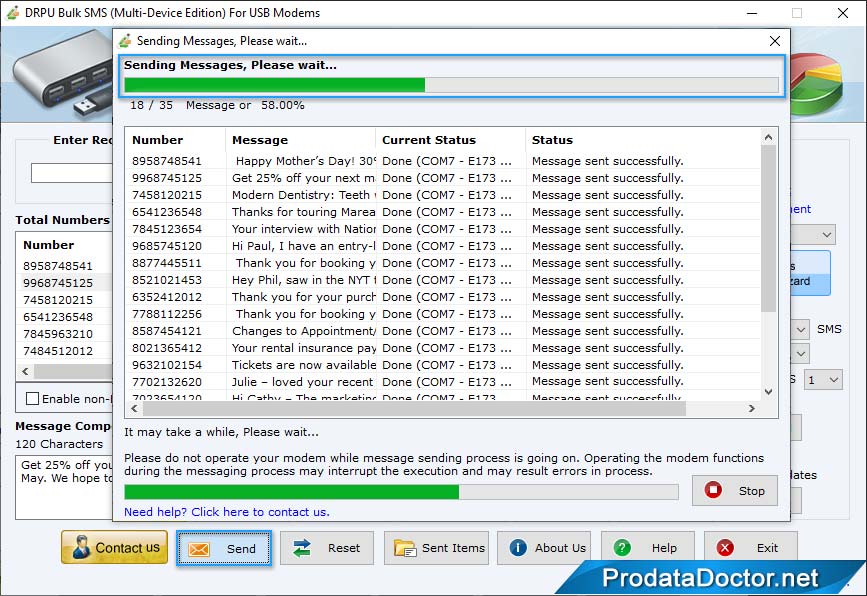Image resolution: width=867 pixels, height=596 pixels.
Task: Click Number header in main window list
Action: [x=49, y=245]
